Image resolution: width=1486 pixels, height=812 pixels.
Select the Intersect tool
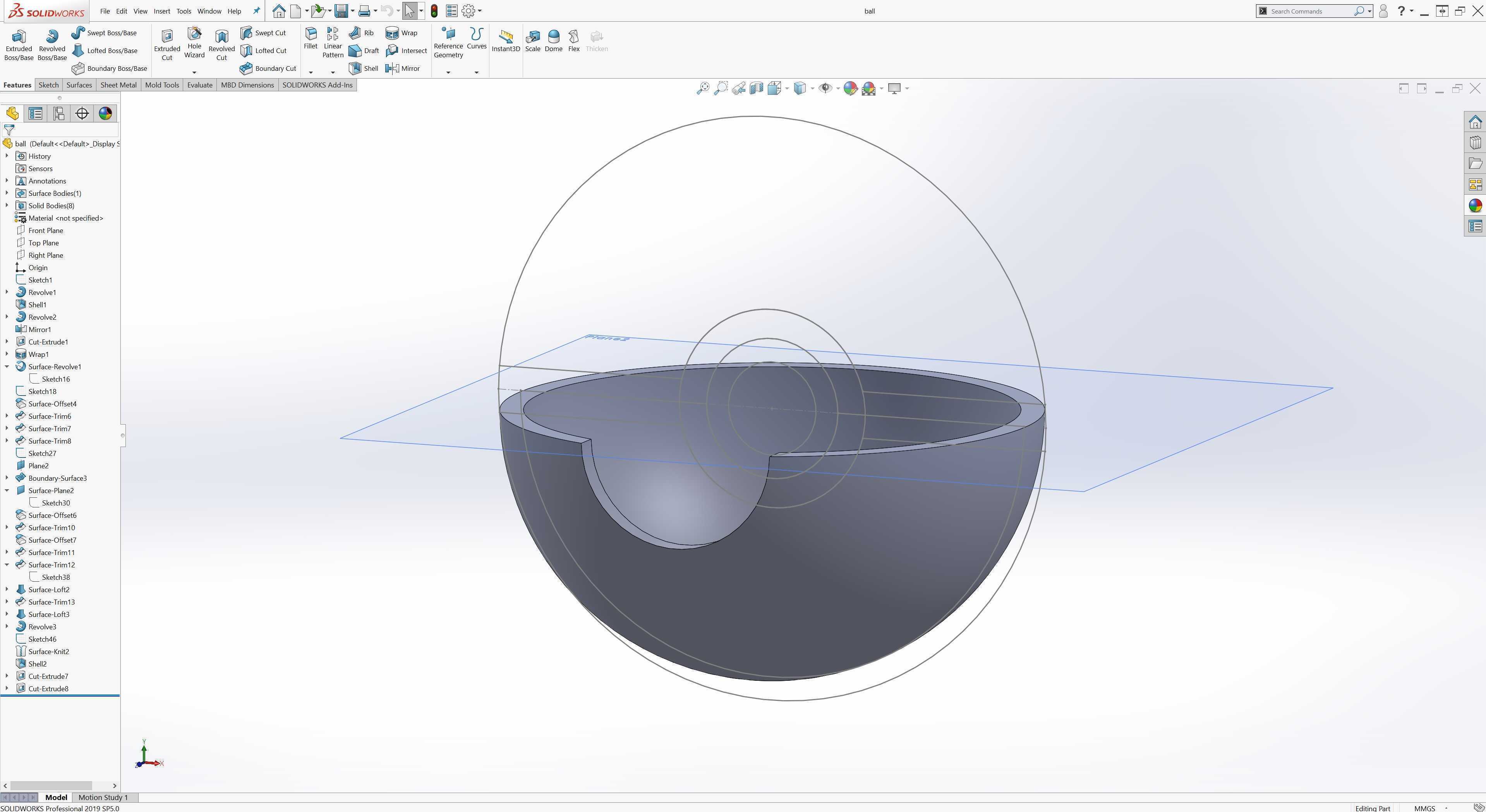[x=406, y=51]
